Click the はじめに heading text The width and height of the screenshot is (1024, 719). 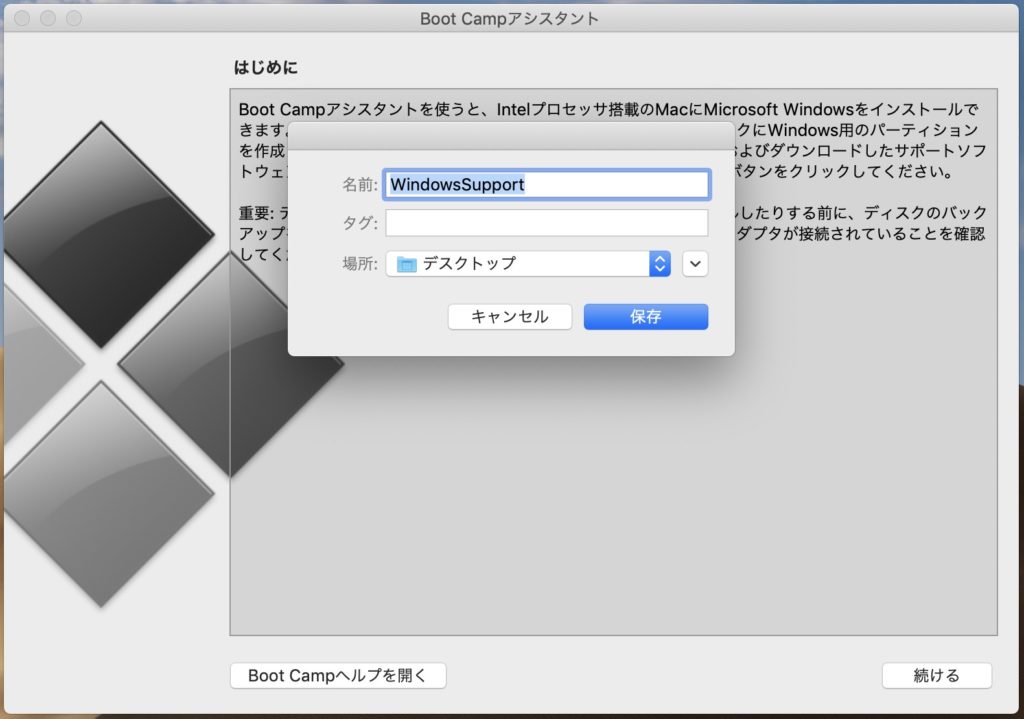266,67
